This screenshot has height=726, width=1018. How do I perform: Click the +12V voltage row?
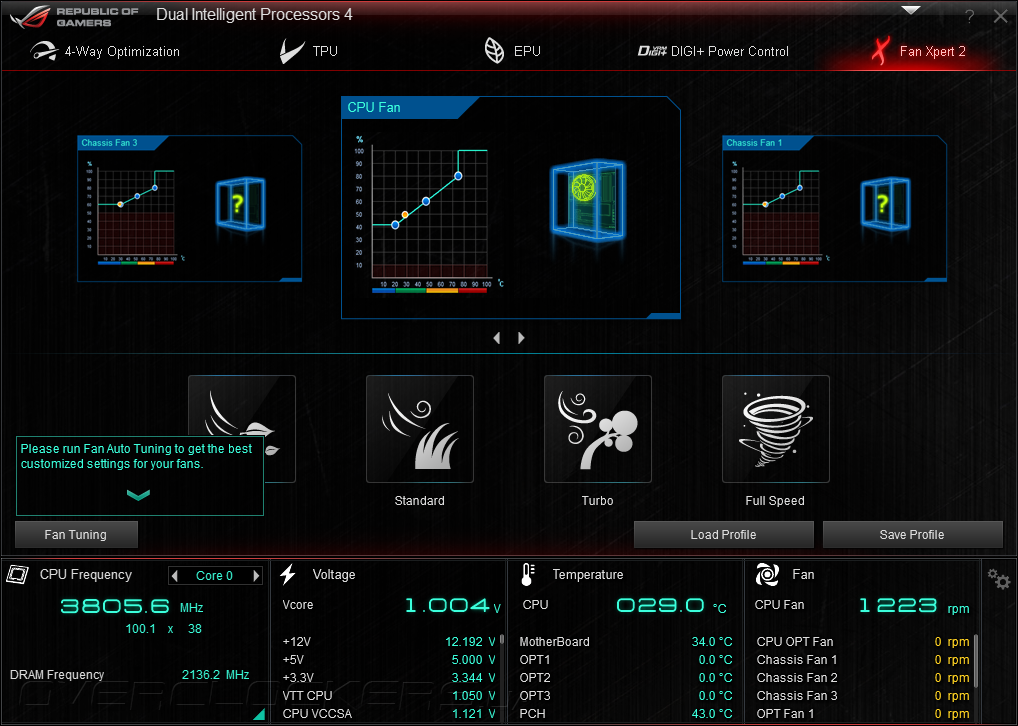click(389, 642)
